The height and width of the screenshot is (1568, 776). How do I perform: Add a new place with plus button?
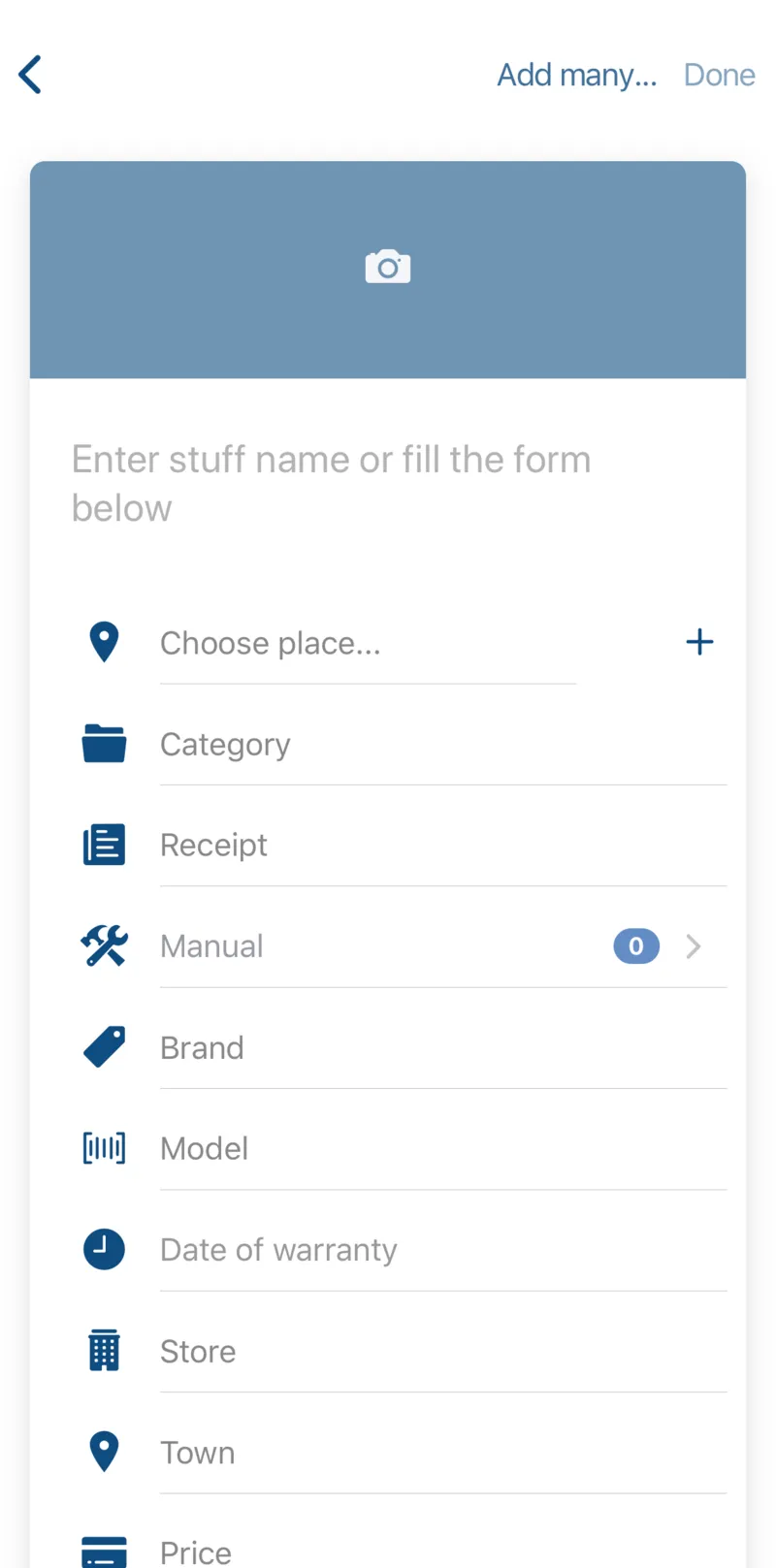(x=699, y=642)
